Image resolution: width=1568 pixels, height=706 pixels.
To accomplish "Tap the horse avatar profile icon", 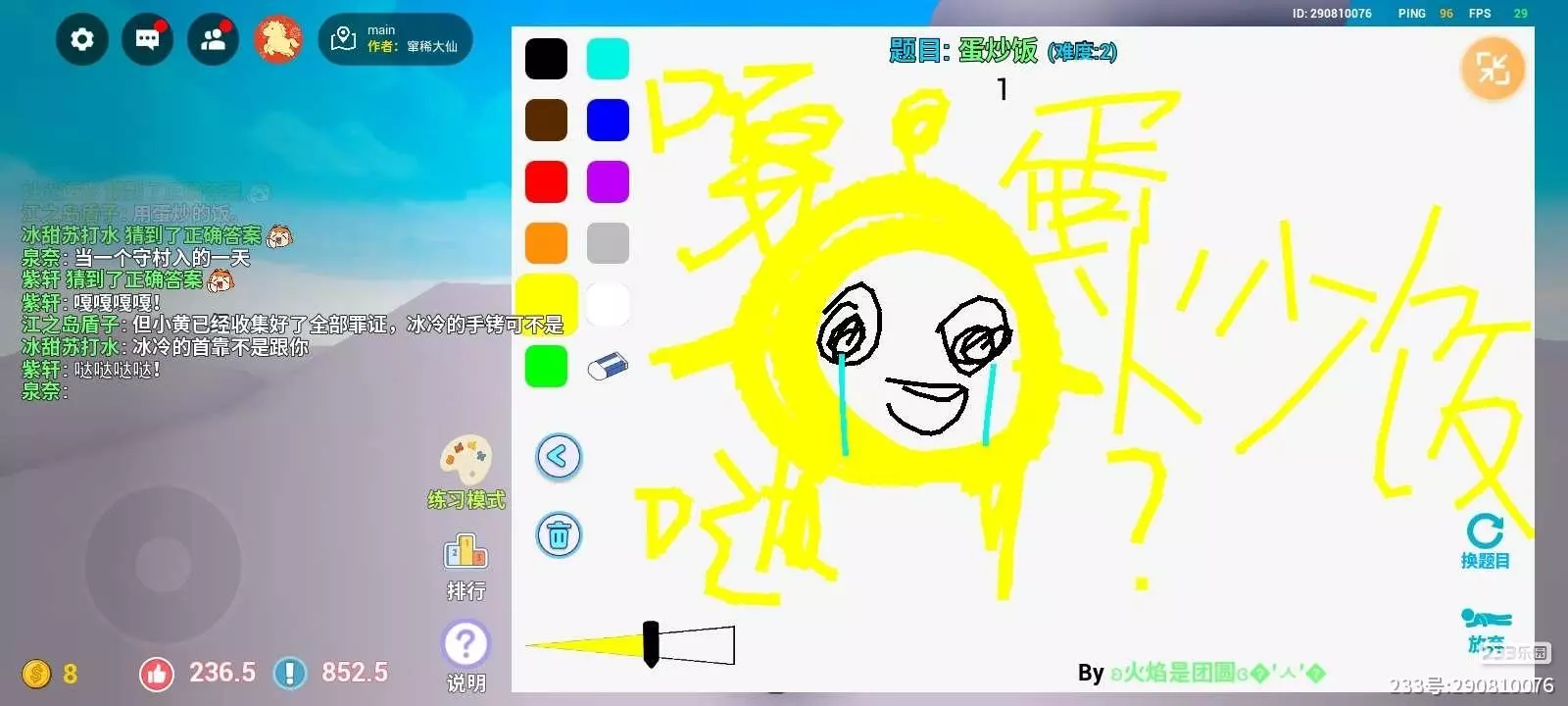I will [277, 39].
